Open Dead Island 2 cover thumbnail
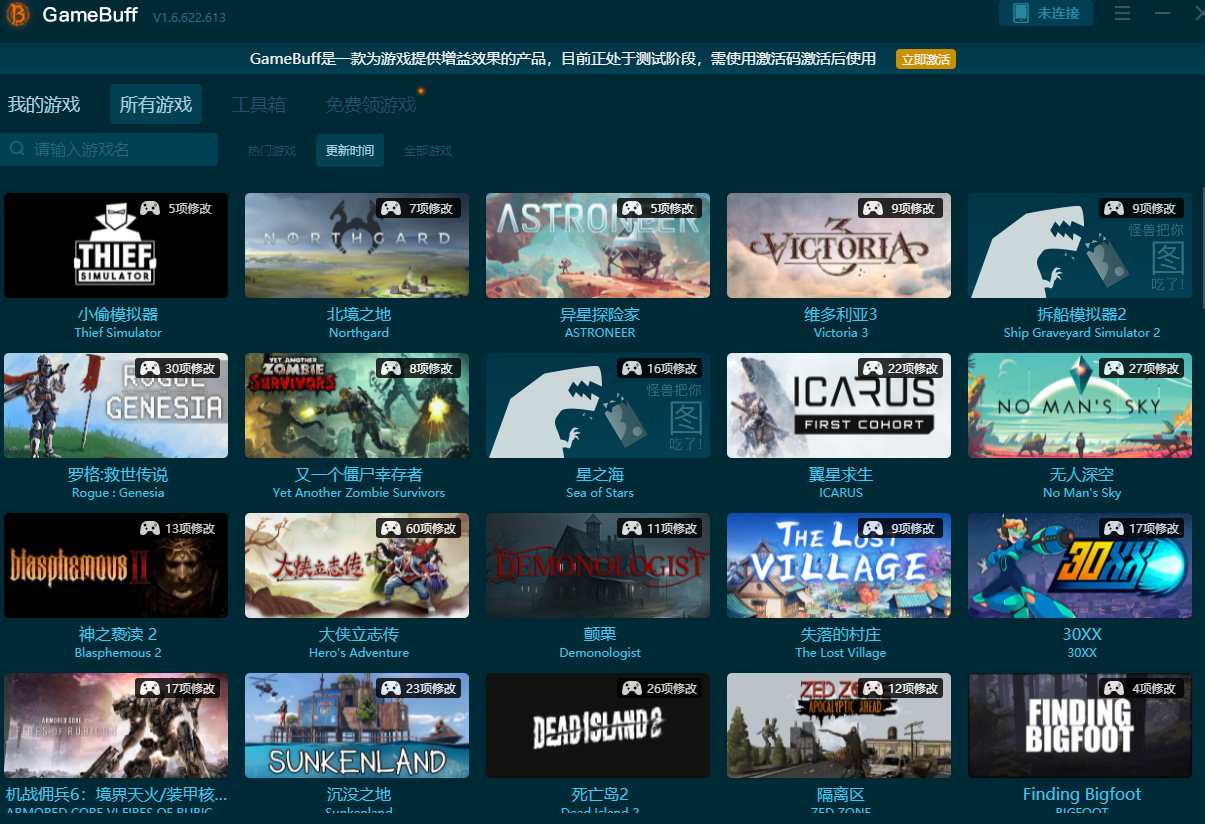 point(598,725)
